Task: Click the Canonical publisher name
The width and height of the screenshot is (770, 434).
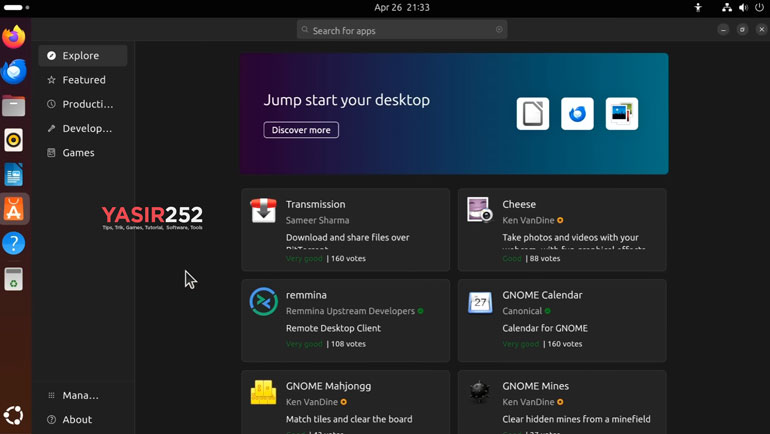Action: point(522,311)
